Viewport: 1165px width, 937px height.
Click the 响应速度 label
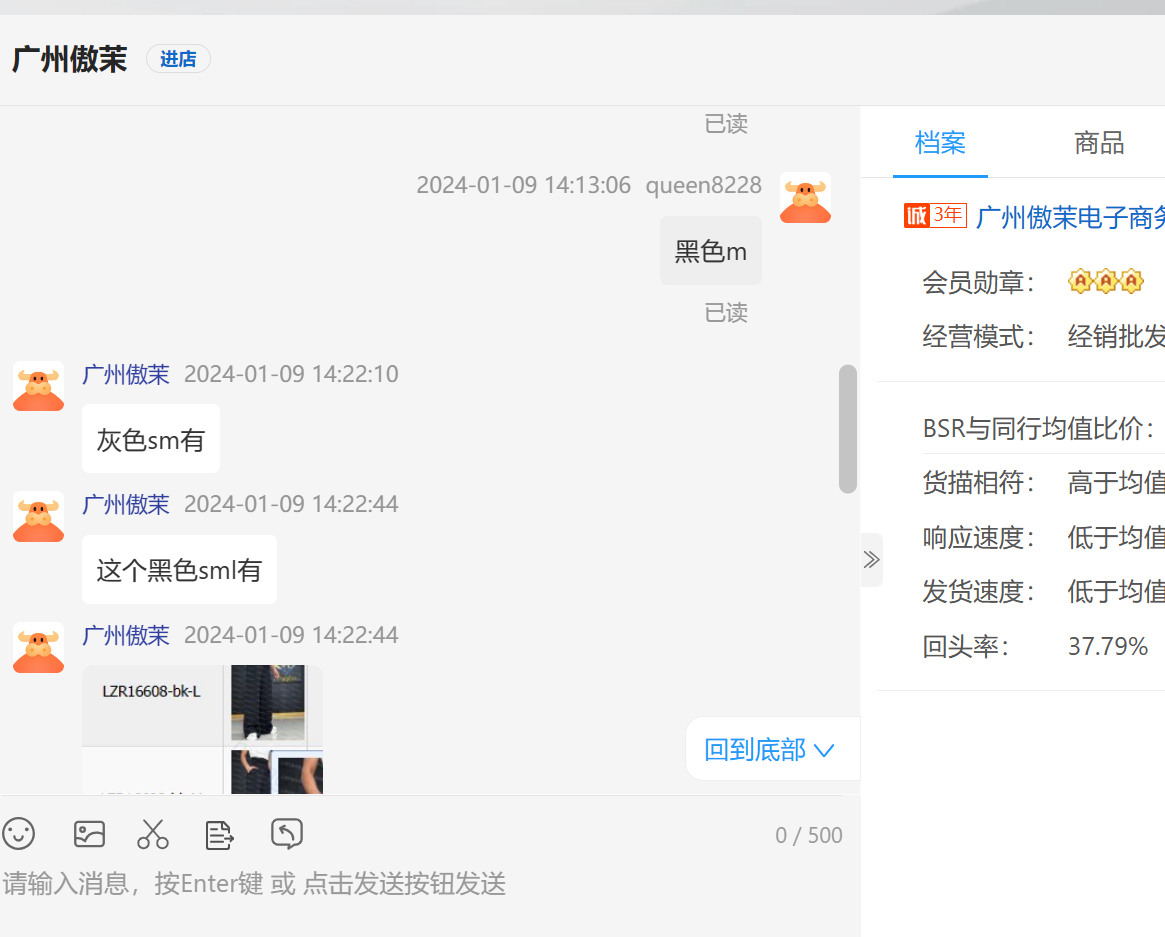click(x=978, y=537)
